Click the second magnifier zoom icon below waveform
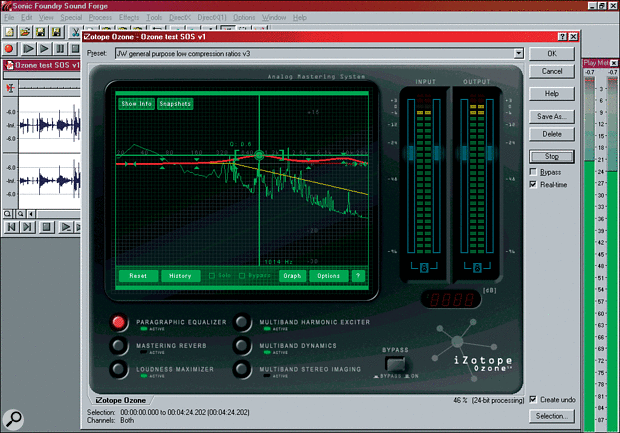Viewport: 620px width, 433px height. (x=19, y=214)
